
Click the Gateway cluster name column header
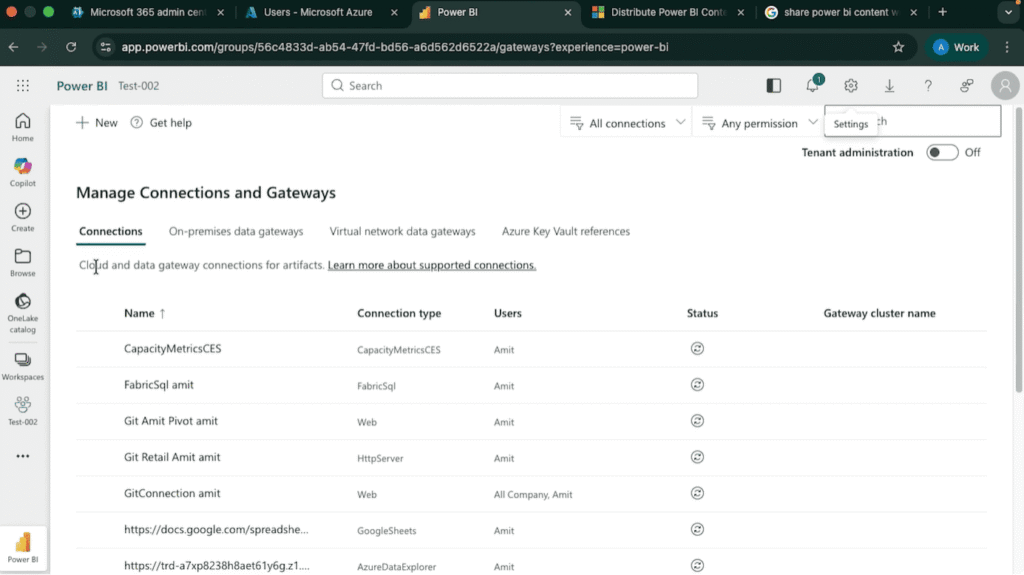879,313
